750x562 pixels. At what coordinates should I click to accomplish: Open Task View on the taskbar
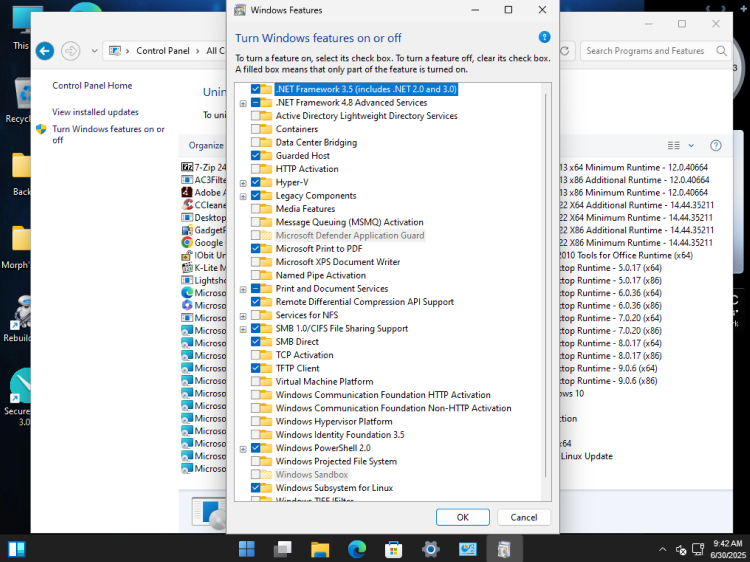(283, 549)
